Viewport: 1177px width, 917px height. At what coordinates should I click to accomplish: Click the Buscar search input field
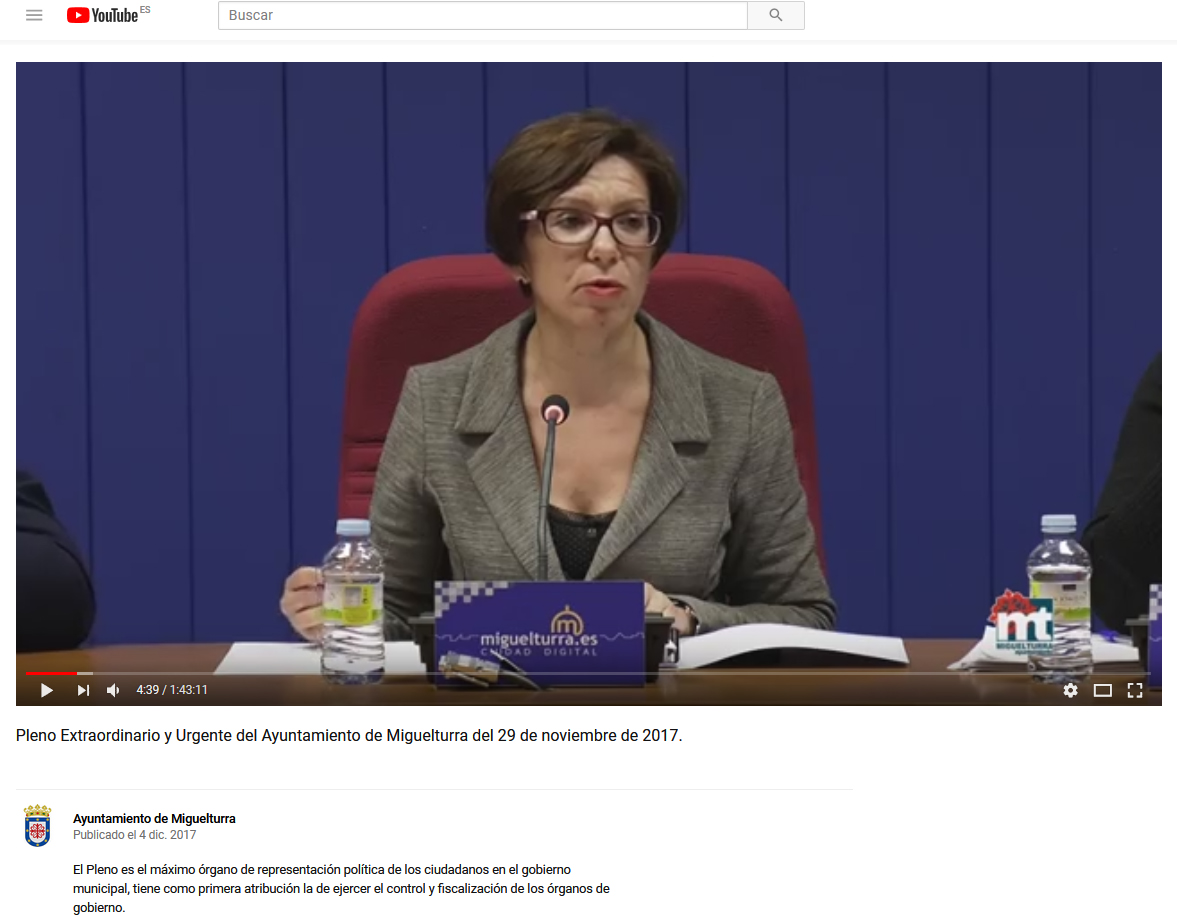[x=483, y=15]
